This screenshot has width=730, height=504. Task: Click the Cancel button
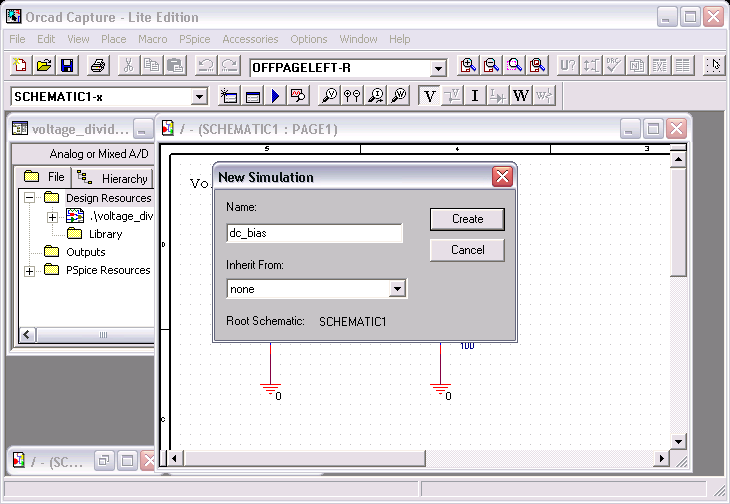467,250
